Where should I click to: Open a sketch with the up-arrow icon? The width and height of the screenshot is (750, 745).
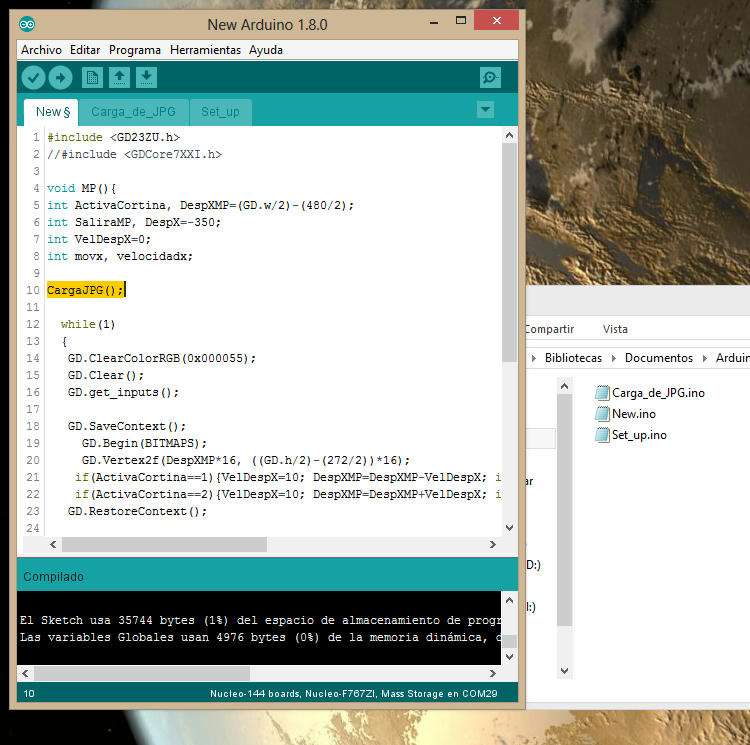[x=120, y=77]
